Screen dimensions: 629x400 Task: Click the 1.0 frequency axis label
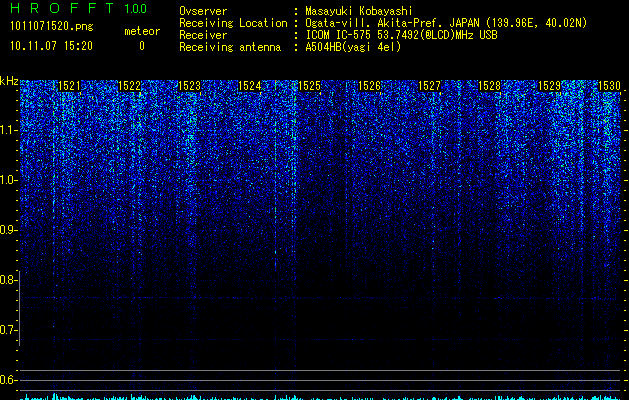[9, 180]
